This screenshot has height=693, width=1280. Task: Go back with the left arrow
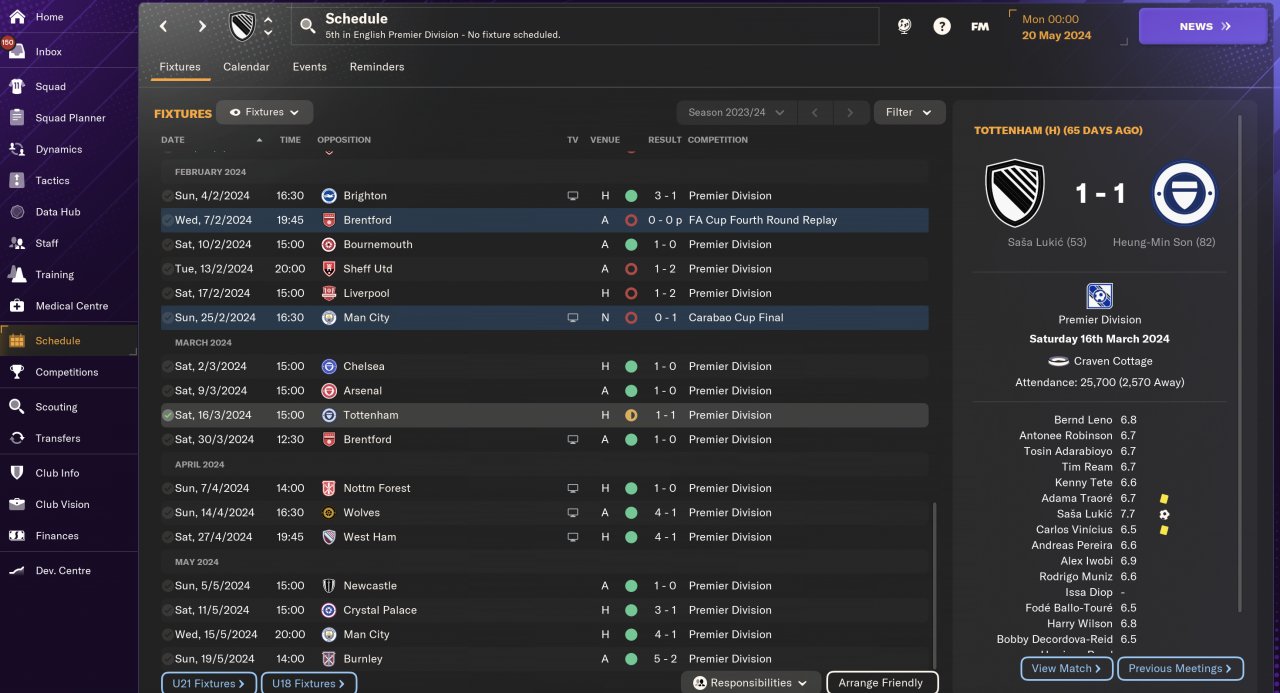point(164,27)
